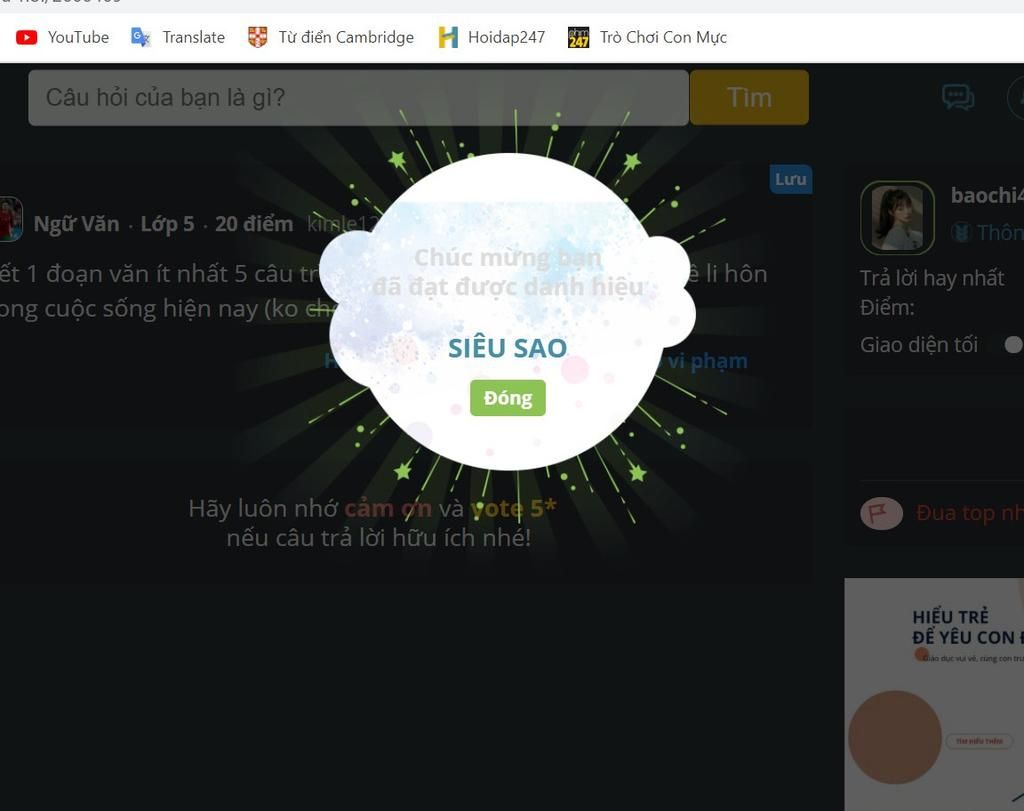The width and height of the screenshot is (1024, 811).
Task: Click the YouTube bookmark icon
Action: pyautogui.click(x=27, y=37)
